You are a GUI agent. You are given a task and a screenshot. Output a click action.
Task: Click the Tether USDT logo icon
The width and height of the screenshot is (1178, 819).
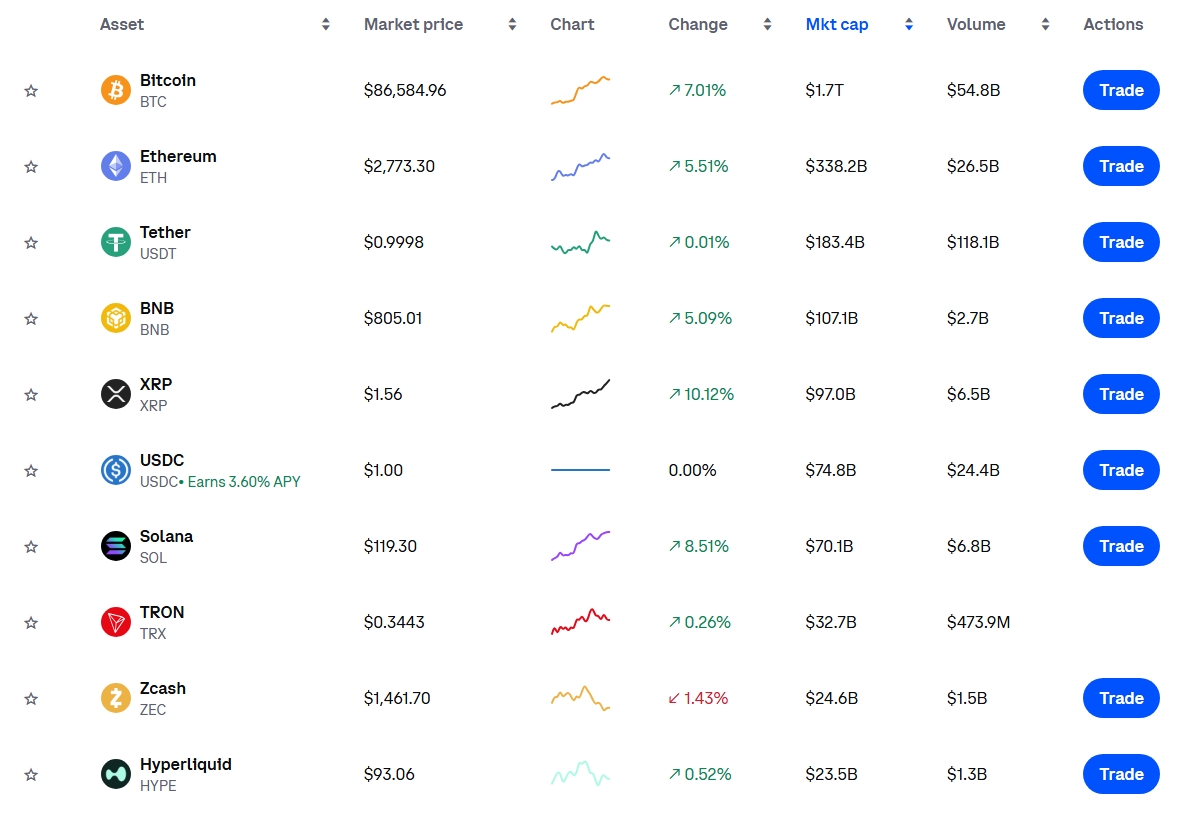(116, 242)
